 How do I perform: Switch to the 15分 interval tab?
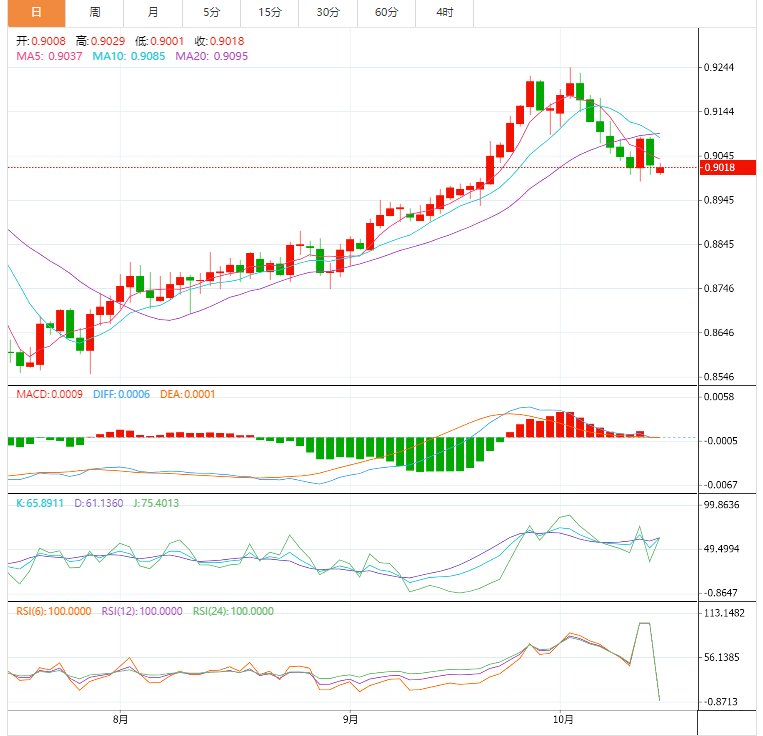click(269, 13)
